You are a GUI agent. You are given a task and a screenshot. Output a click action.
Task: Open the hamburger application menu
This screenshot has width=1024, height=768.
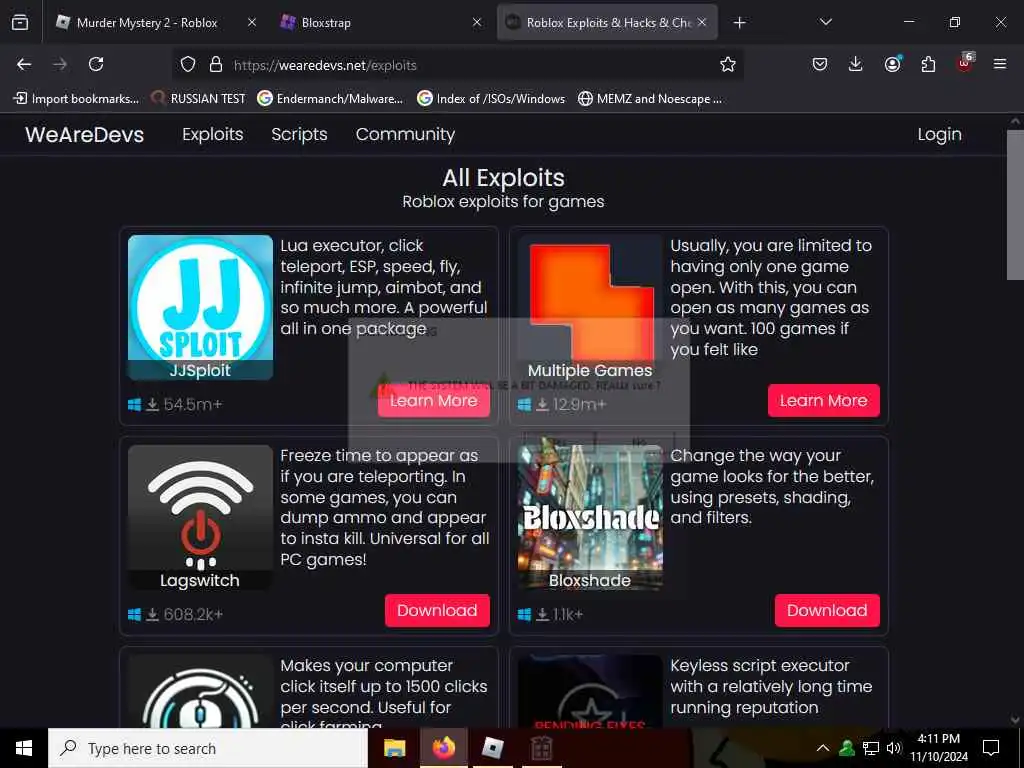[x=1000, y=64]
